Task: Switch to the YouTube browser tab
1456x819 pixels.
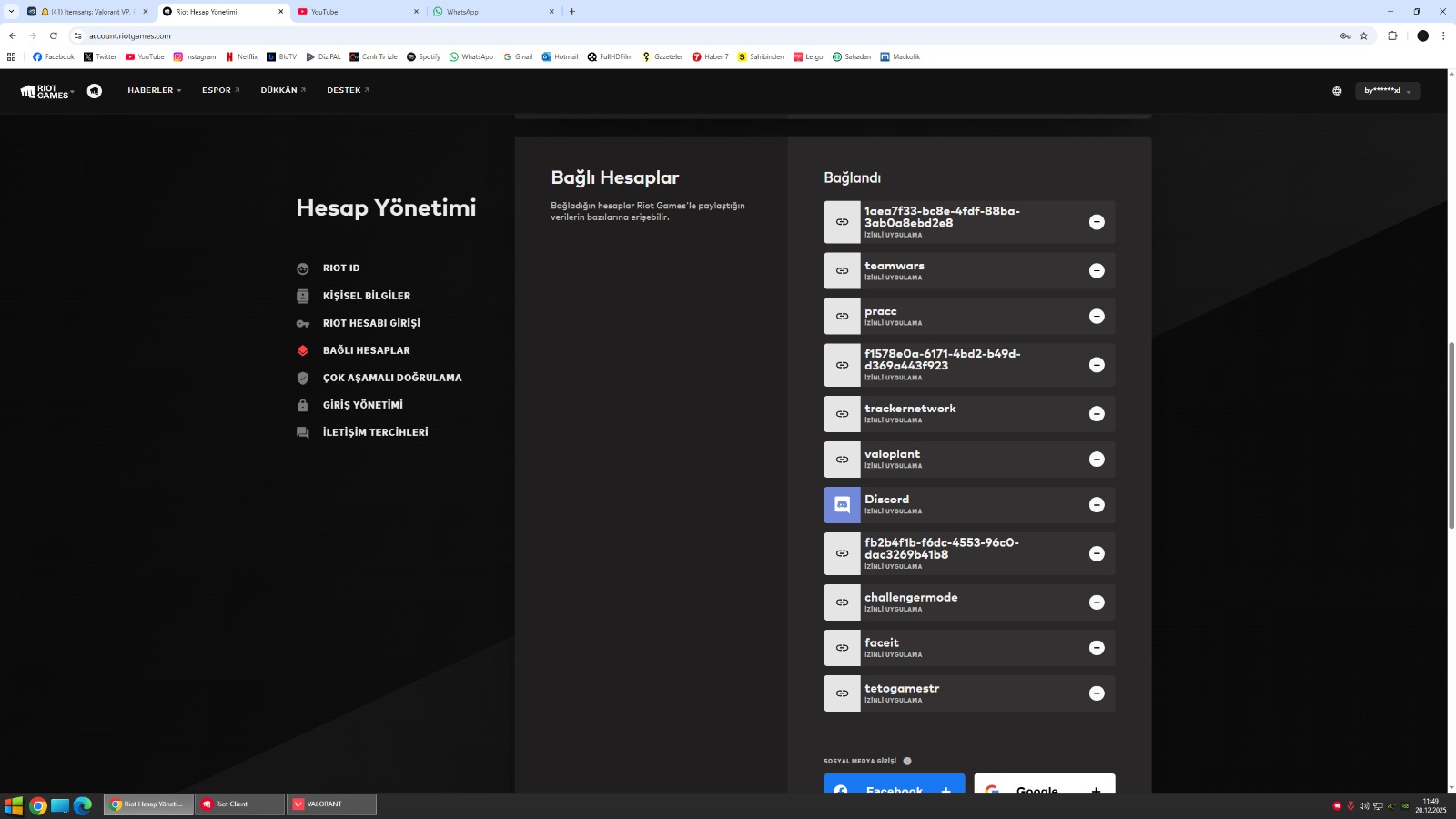Action: (359, 12)
